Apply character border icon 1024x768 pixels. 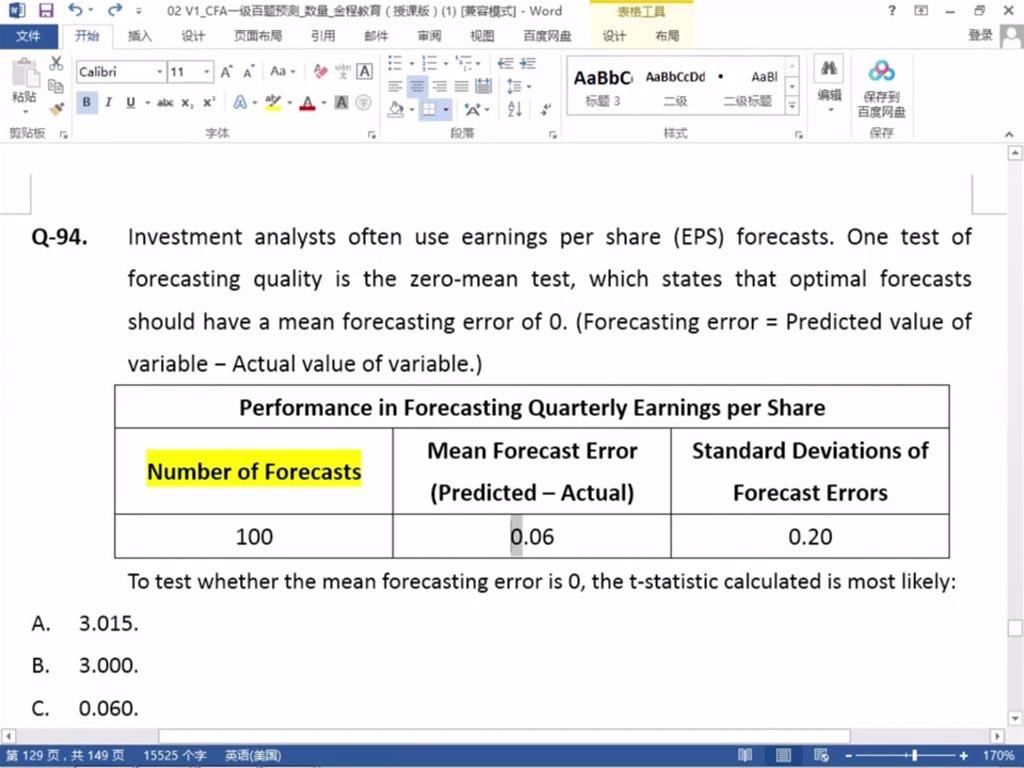364,71
